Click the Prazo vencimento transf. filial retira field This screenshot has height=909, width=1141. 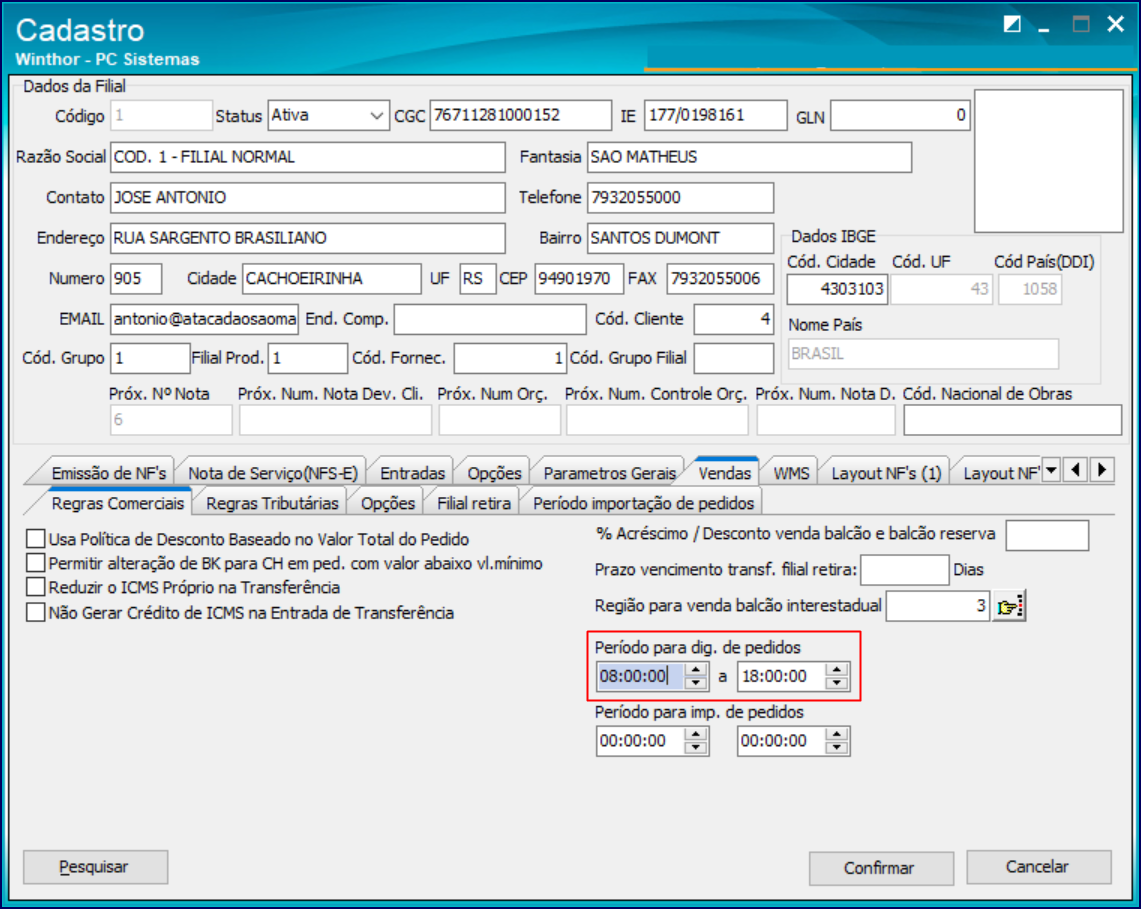pyautogui.click(x=905, y=570)
